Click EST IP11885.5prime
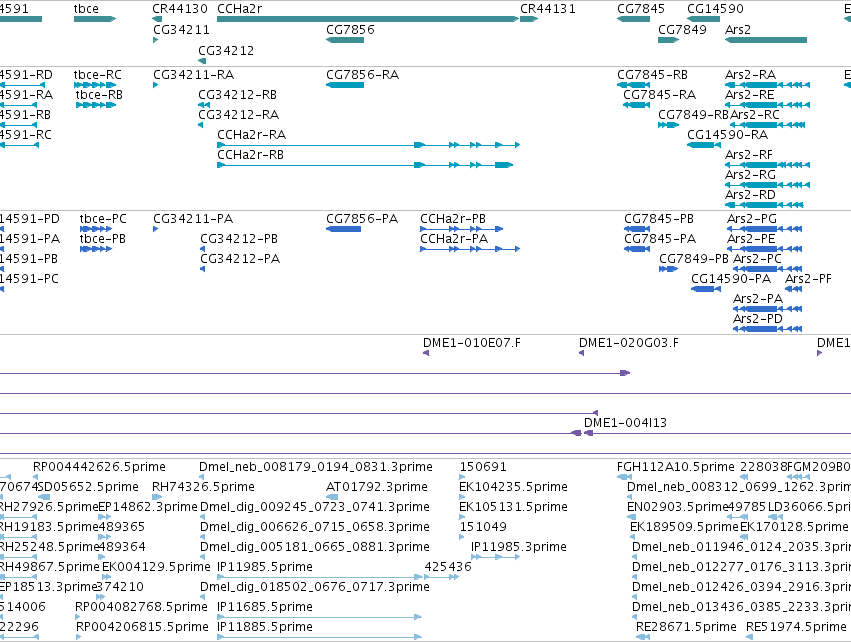This screenshot has width=851, height=642. (x=265, y=627)
